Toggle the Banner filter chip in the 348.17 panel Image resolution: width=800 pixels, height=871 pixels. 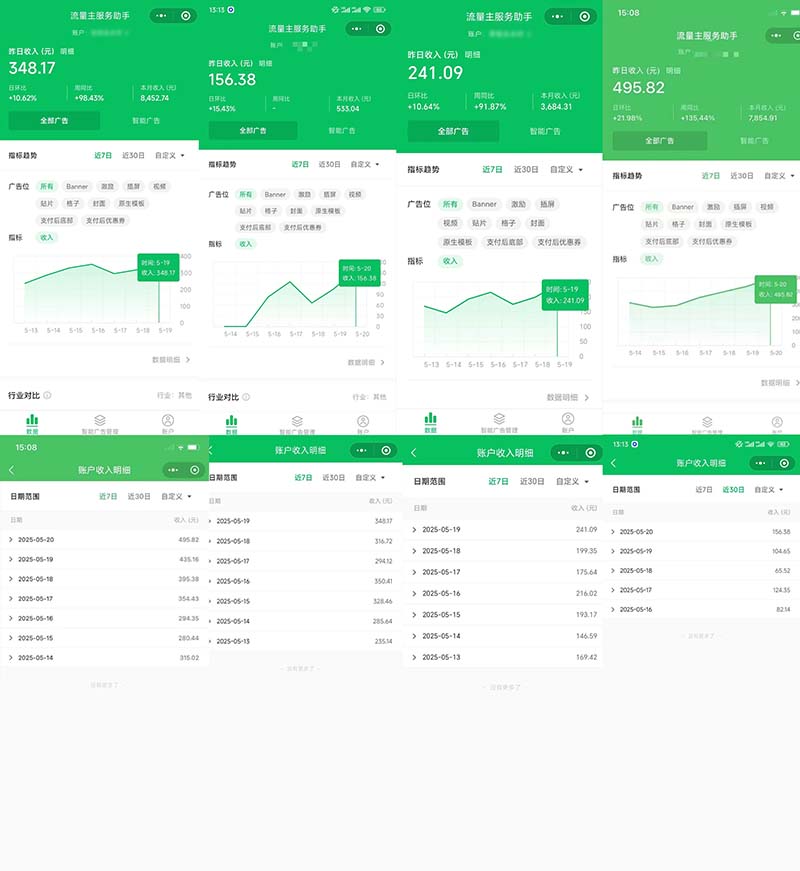pyautogui.click(x=77, y=187)
